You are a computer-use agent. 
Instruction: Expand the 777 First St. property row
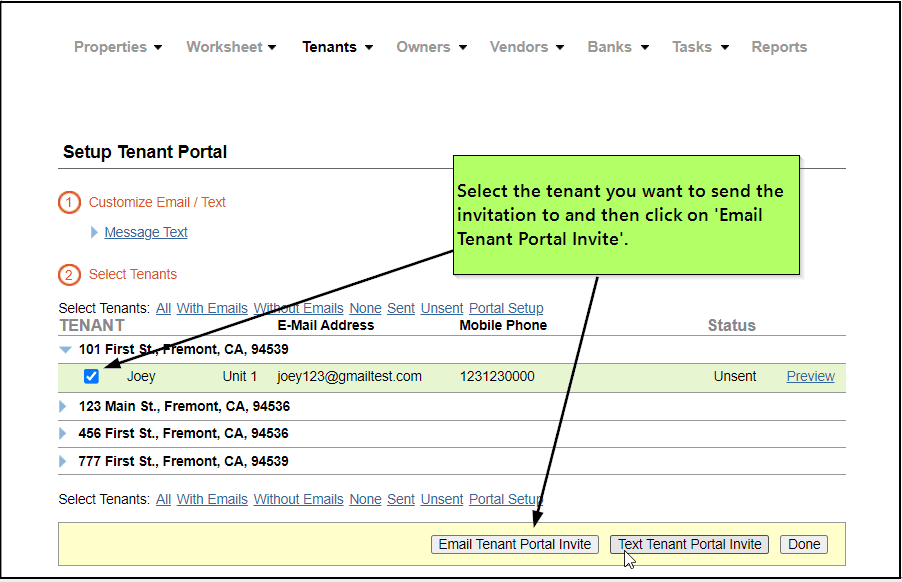click(x=63, y=462)
